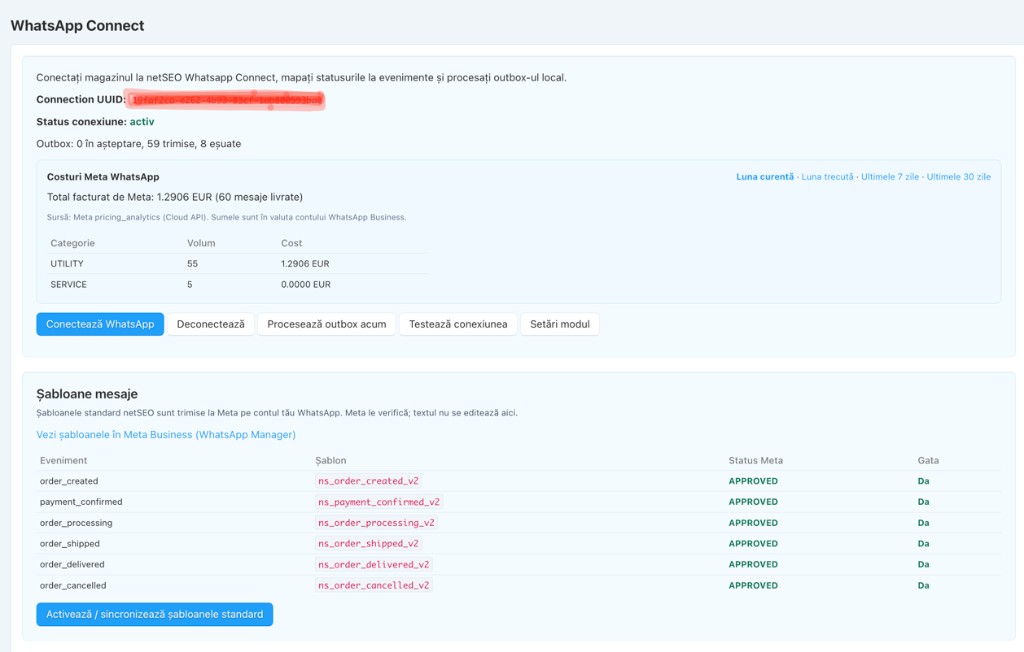Select the Luna curentă period filter

[x=765, y=177]
